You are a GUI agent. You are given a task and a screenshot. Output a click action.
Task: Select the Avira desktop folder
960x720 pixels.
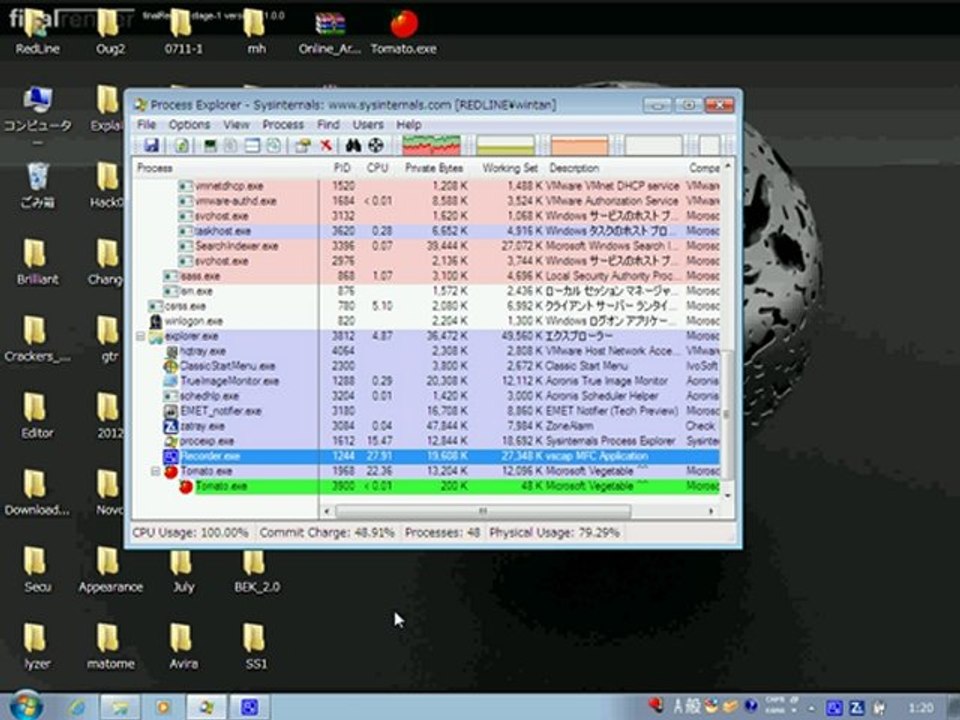pyautogui.click(x=183, y=648)
